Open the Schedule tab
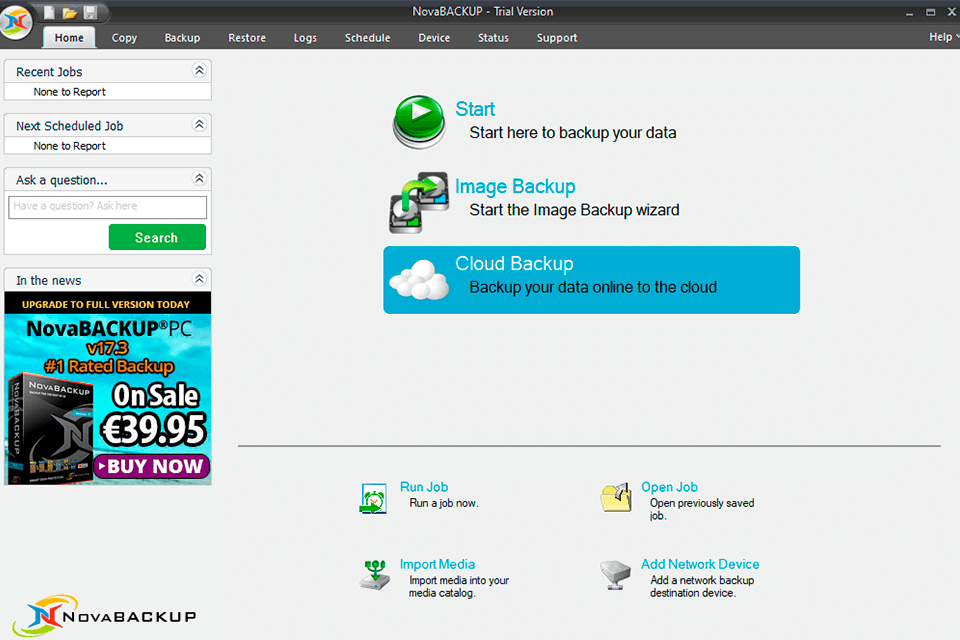The width and height of the screenshot is (960, 640). click(x=367, y=37)
